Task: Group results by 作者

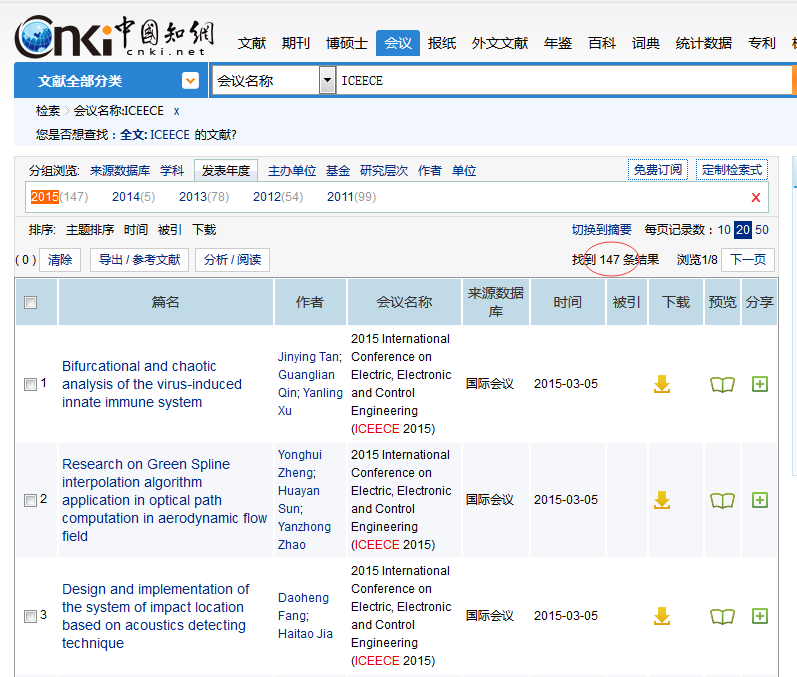Action: [430, 171]
